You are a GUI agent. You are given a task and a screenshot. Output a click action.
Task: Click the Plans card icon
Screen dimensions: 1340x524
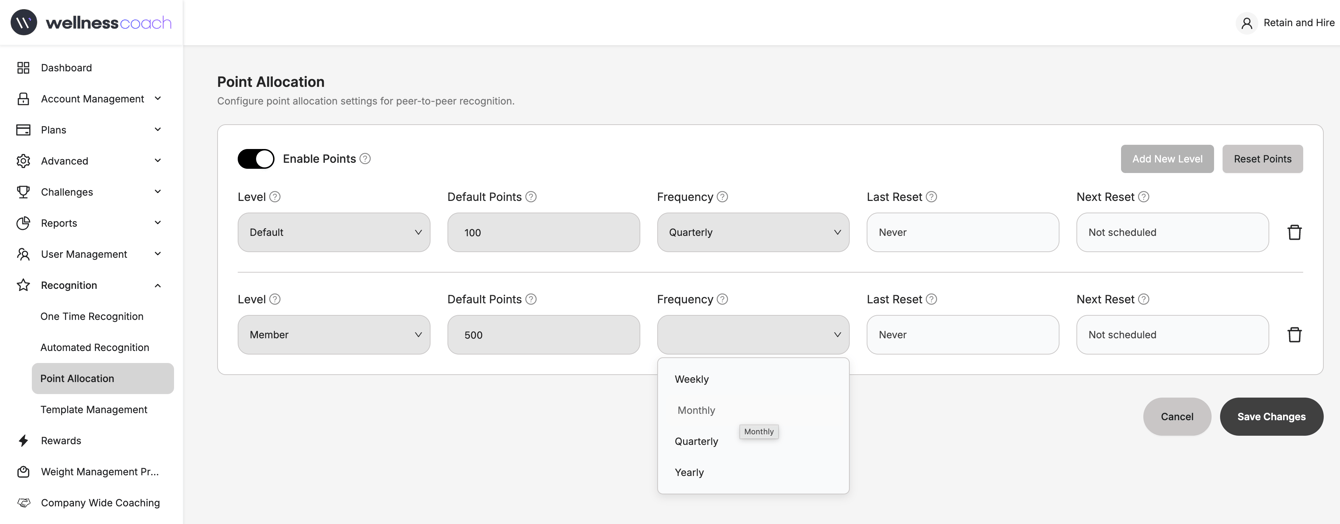tap(23, 130)
